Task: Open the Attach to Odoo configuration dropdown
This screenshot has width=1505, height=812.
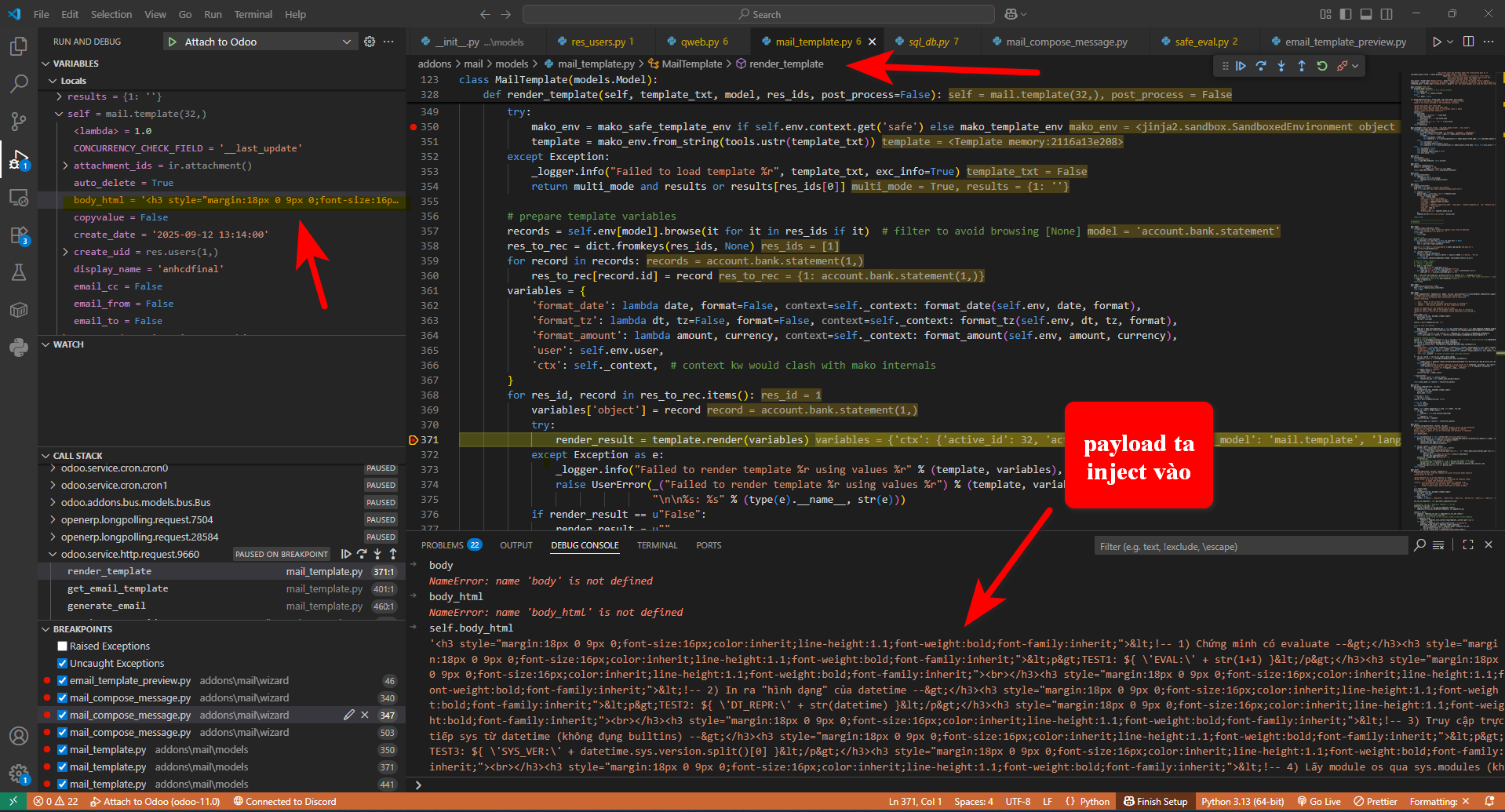Action: [x=346, y=42]
